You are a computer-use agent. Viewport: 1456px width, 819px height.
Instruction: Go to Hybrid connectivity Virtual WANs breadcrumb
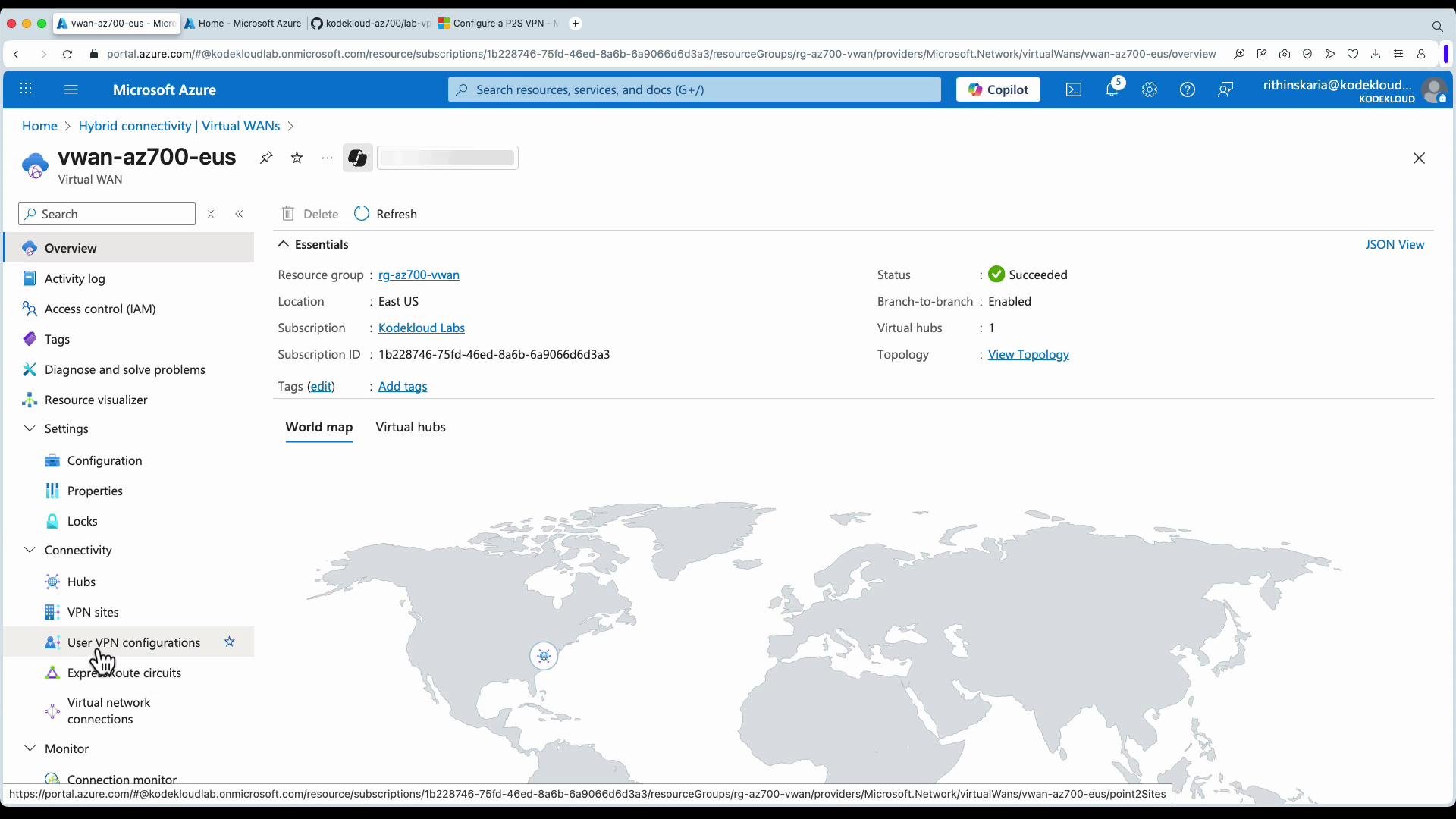click(x=179, y=126)
